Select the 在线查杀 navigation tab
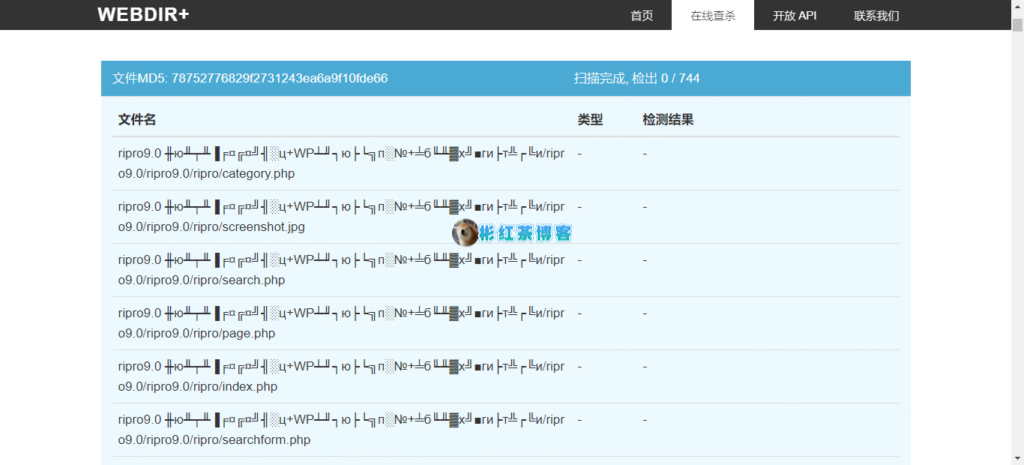This screenshot has height=465, width=1024. pos(712,16)
